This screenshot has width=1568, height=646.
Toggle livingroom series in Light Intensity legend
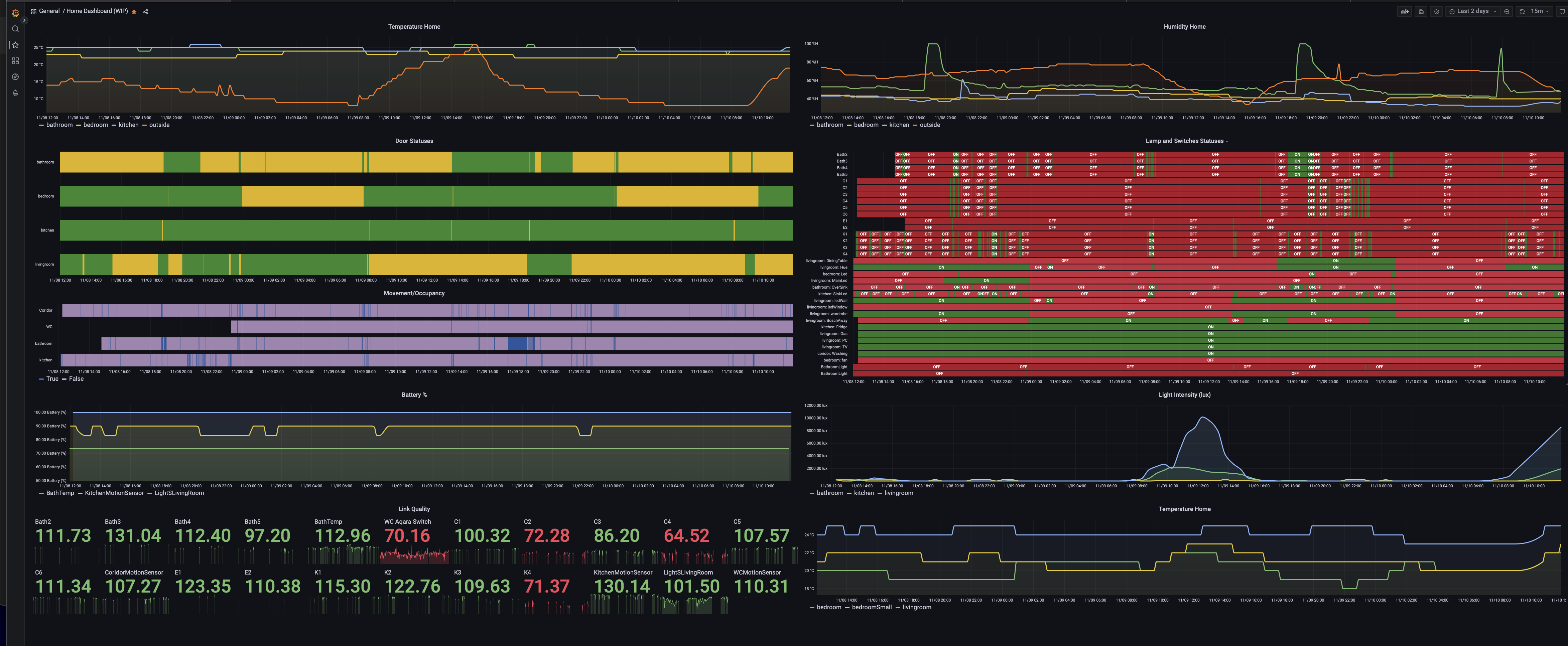pyautogui.click(x=898, y=493)
